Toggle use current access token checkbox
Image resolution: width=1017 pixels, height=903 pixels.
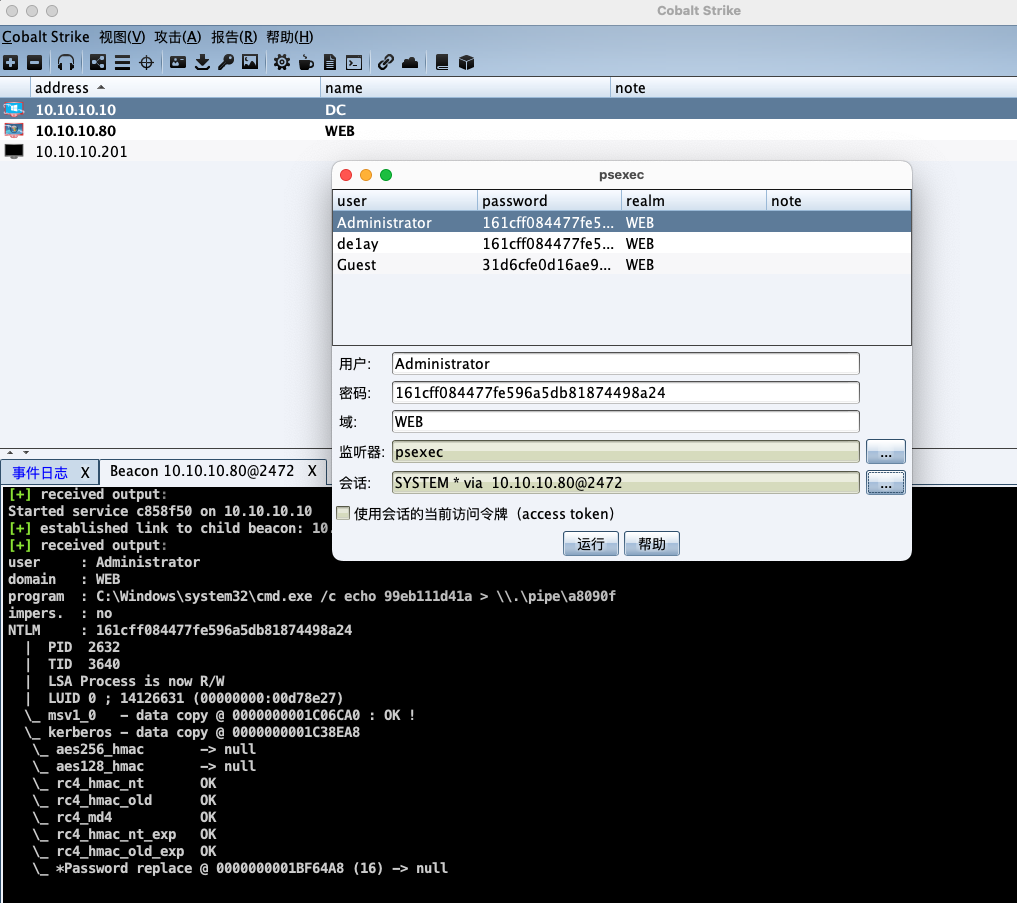pos(343,513)
